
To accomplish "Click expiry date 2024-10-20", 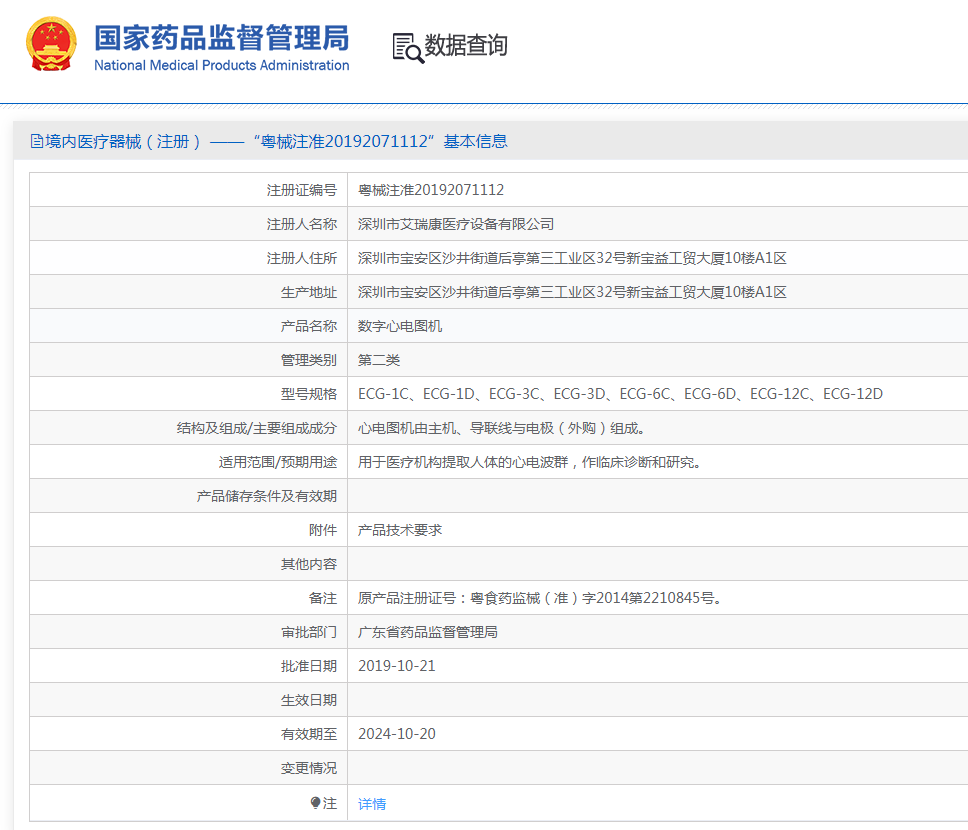I will pos(396,734).
